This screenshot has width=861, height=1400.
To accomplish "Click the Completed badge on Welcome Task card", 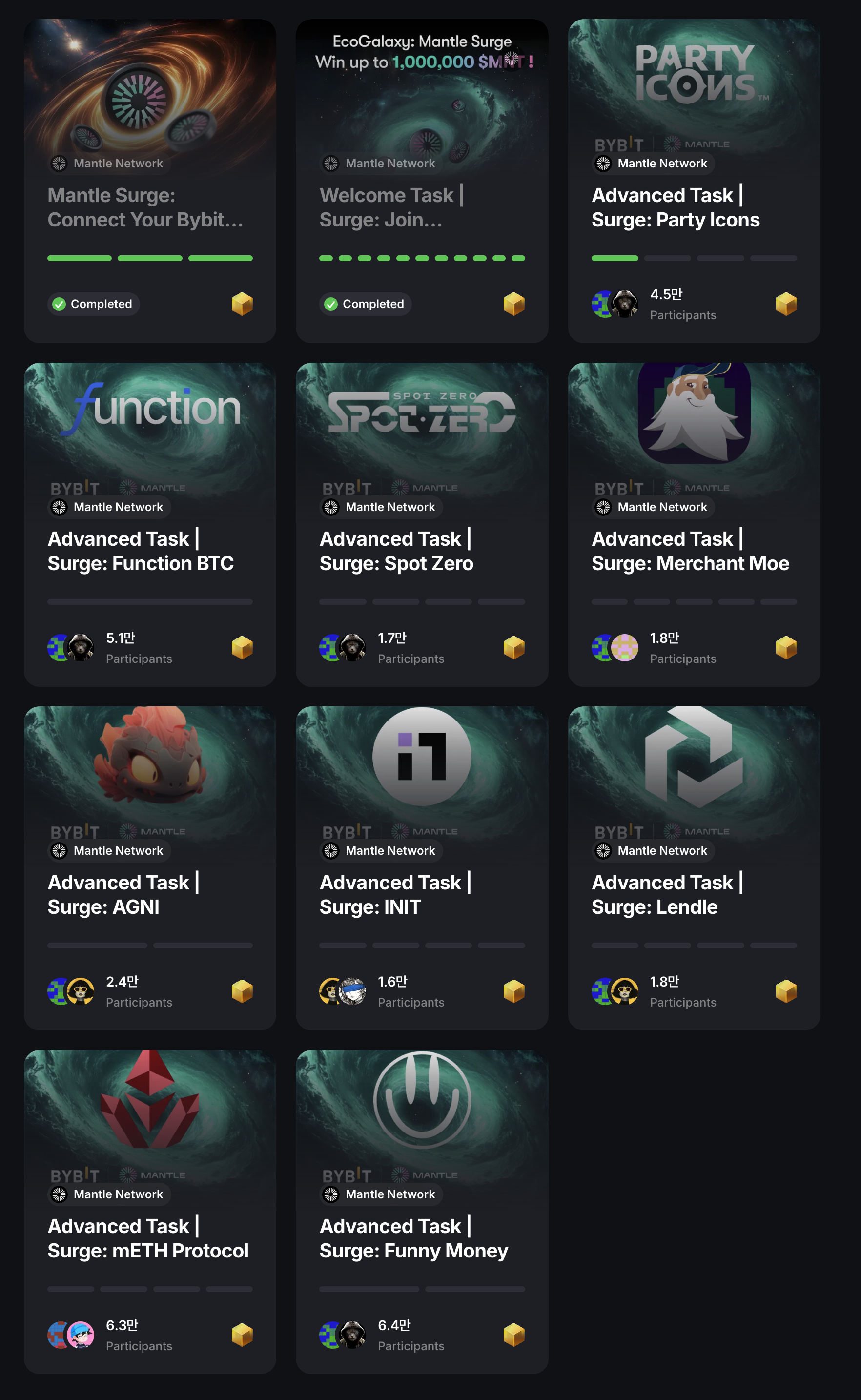I will tap(366, 304).
